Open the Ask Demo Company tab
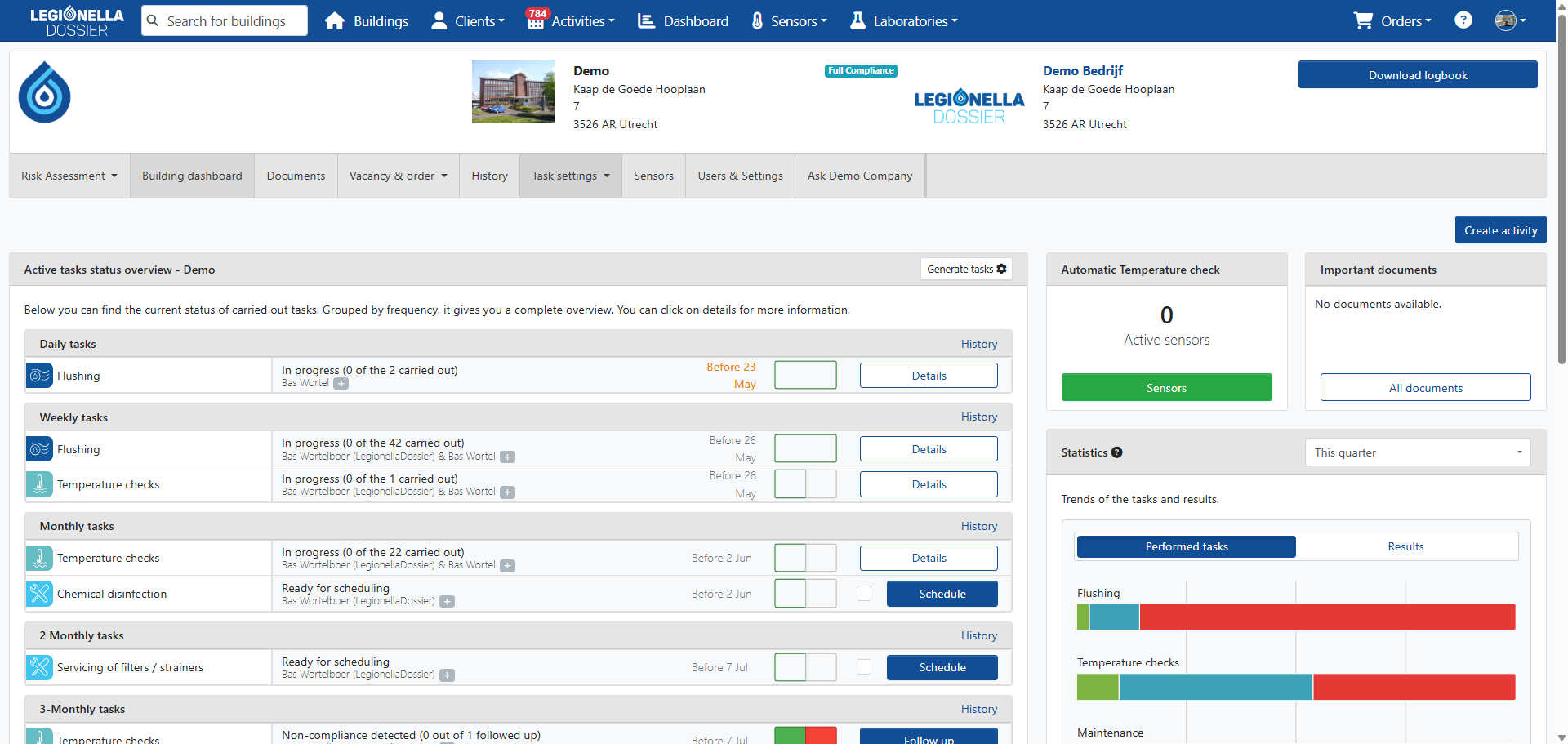 (860, 176)
